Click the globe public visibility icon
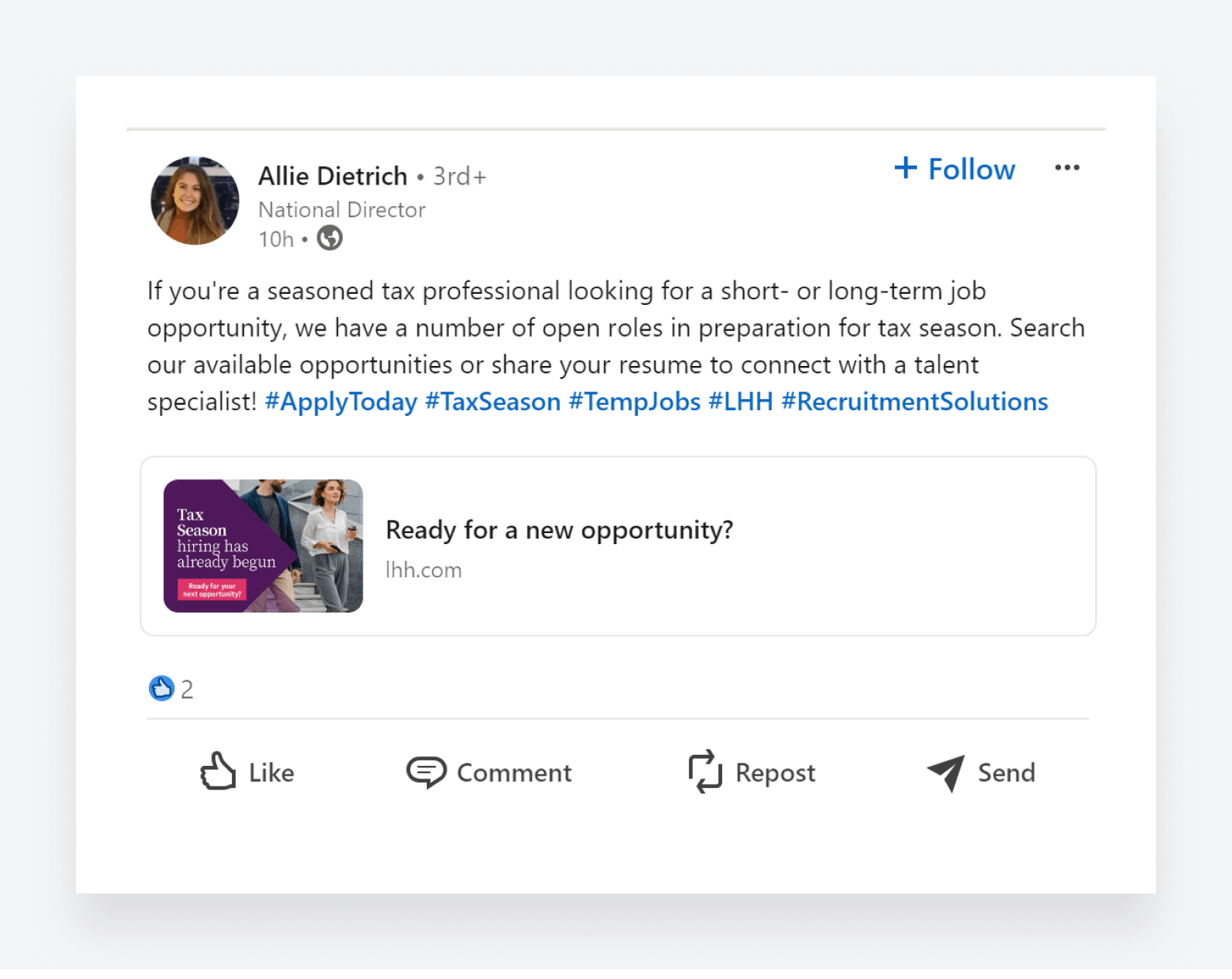The image size is (1232, 979). point(329,238)
